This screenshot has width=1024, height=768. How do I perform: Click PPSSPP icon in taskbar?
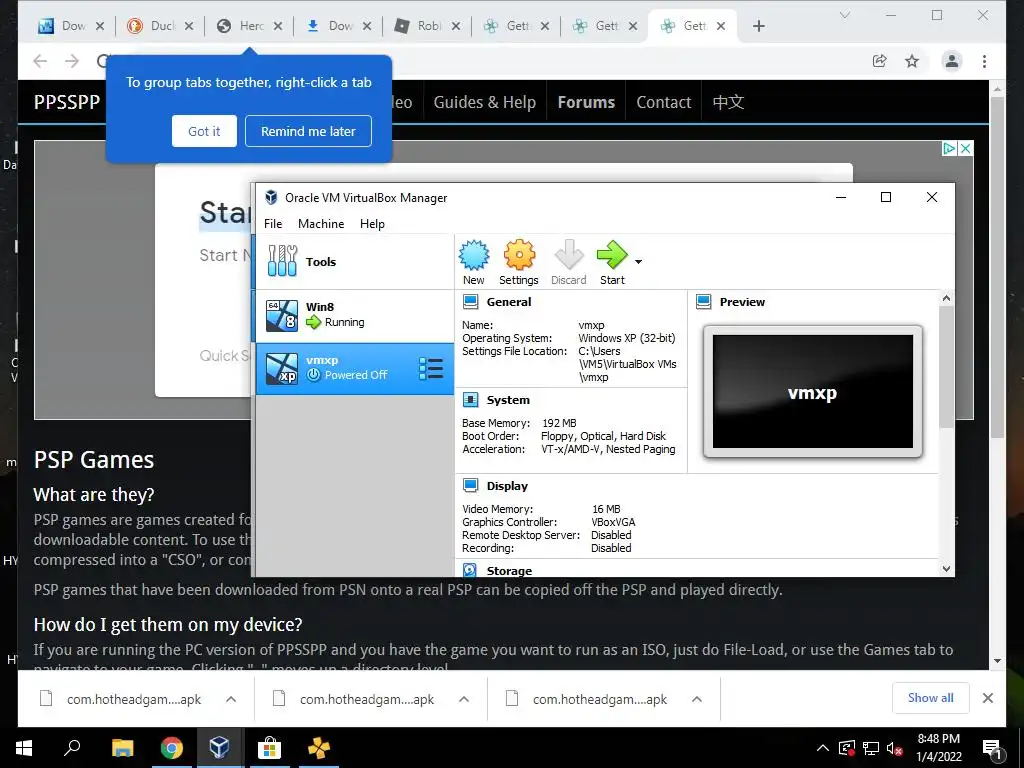pyautogui.click(x=319, y=748)
